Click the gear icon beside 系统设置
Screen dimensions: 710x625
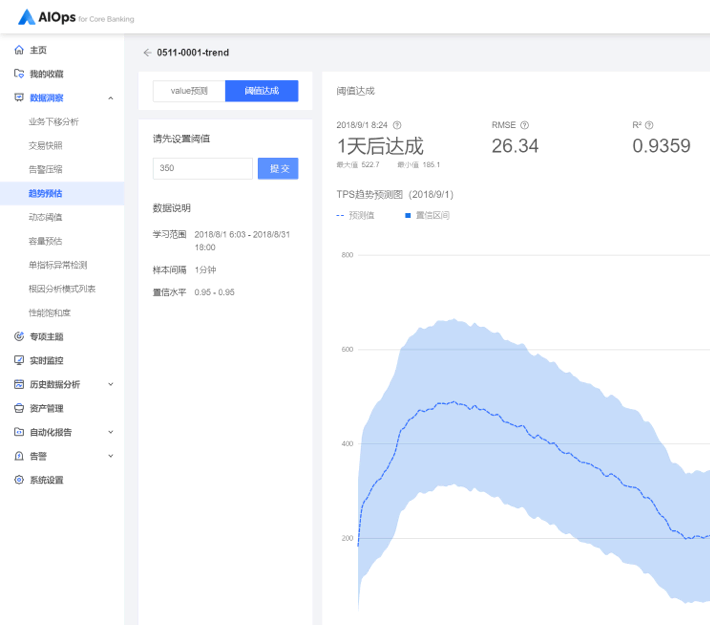(19, 480)
